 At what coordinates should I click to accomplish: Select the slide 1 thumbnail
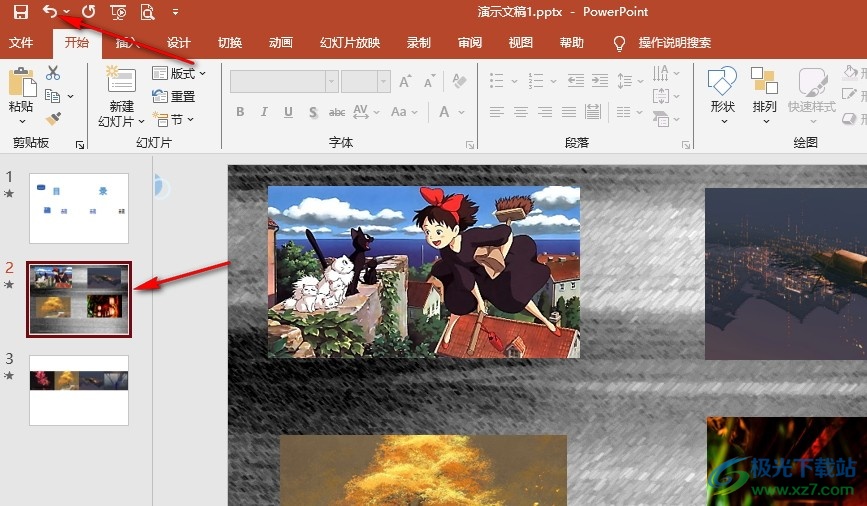tap(79, 208)
